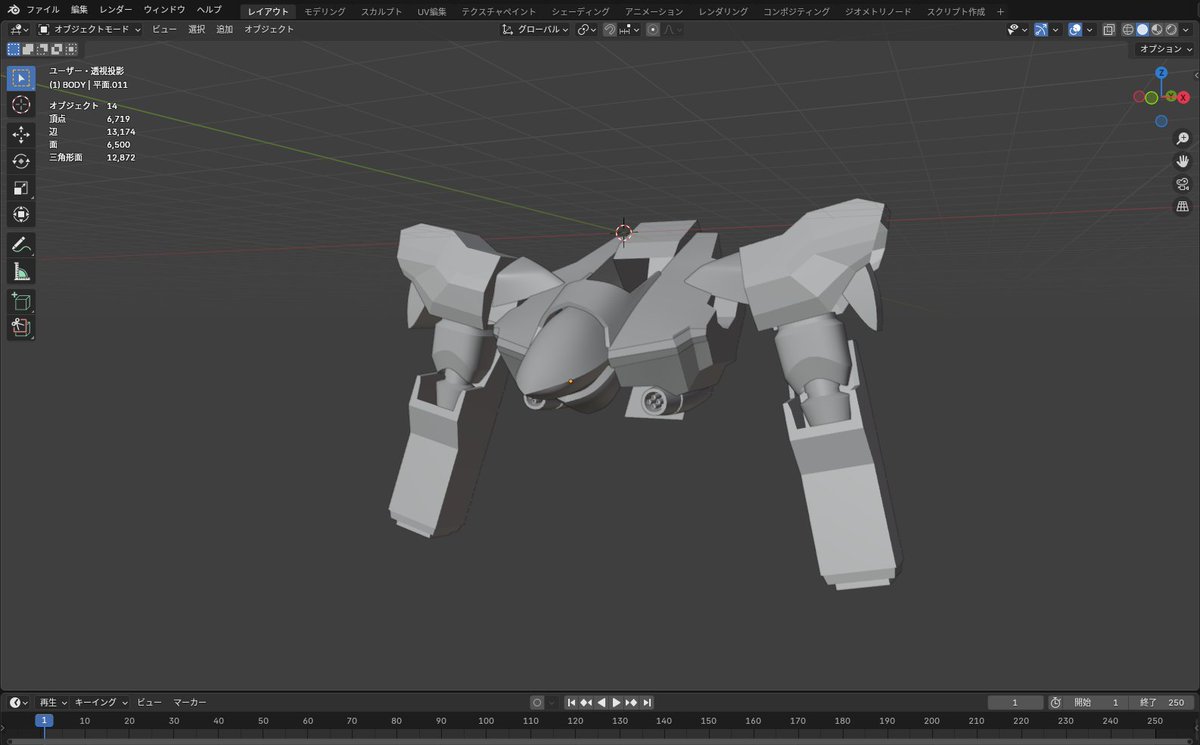
Task: Switch to the シェーディング workspace tab
Action: click(x=578, y=11)
